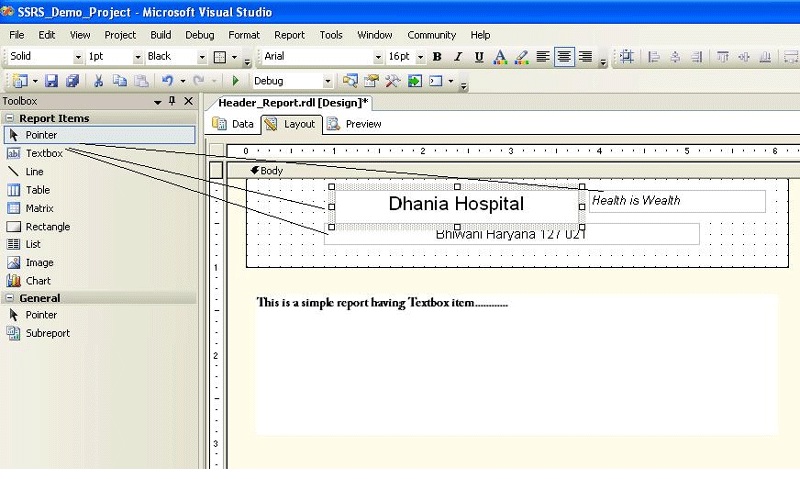Open the Community menu
The width and height of the screenshot is (800, 479).
coord(432,35)
